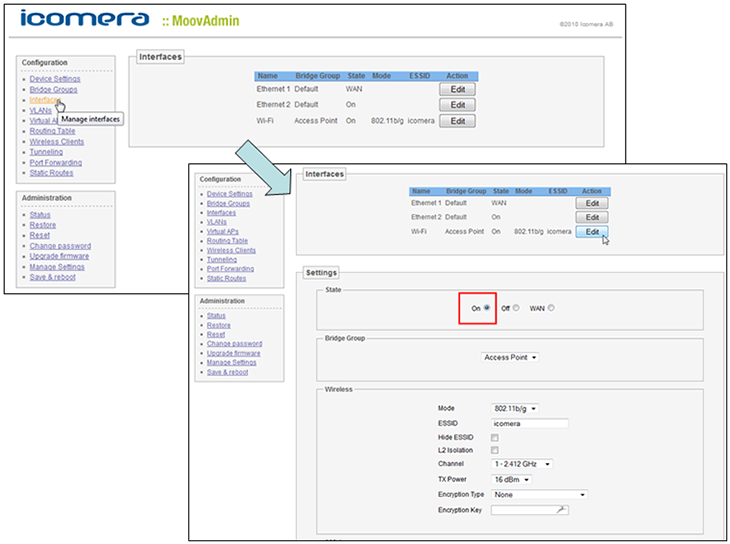Click the key icon in Encryption Key field
This screenshot has width=730, height=544.
click(562, 509)
